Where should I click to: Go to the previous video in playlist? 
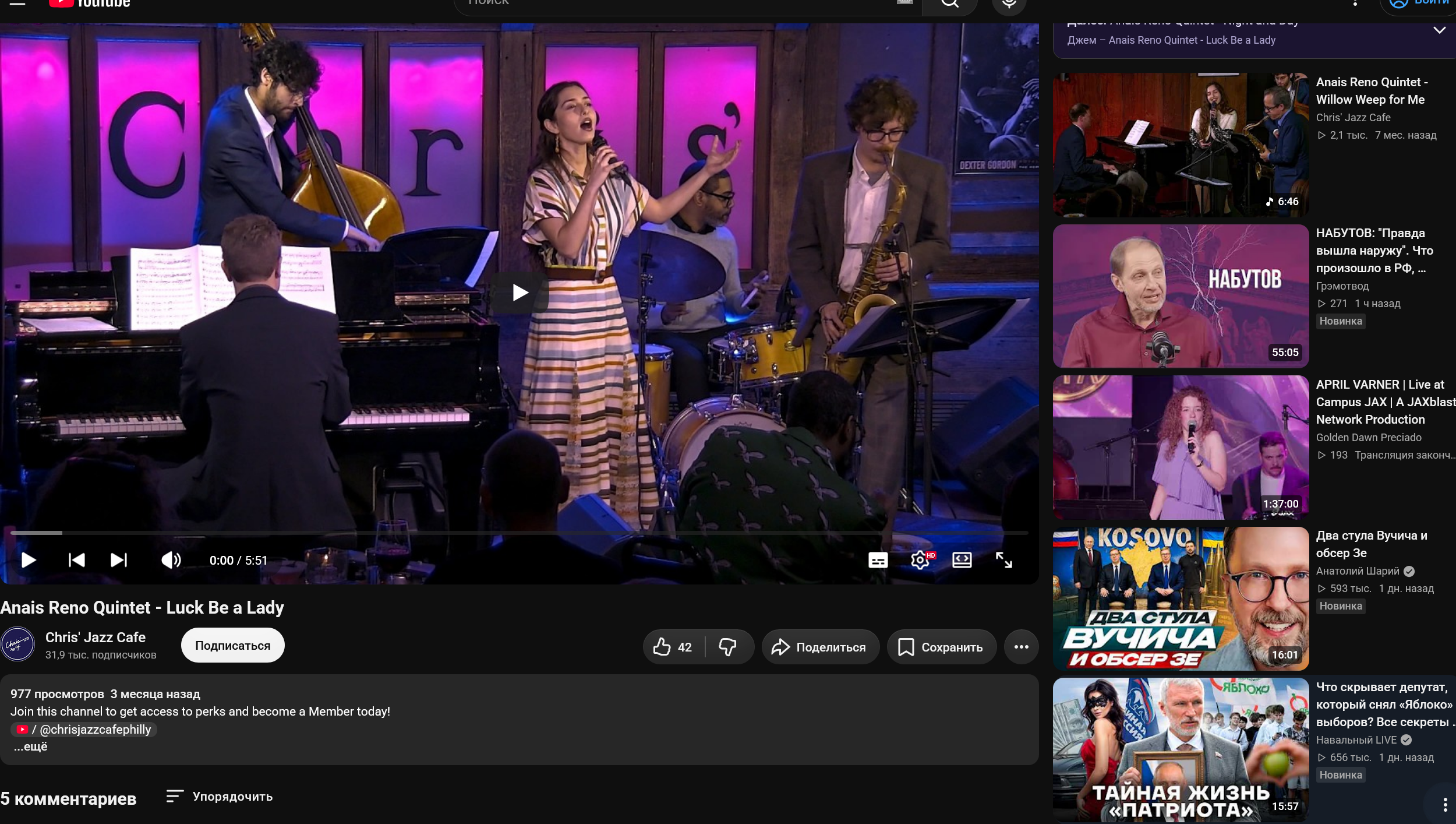tap(77, 560)
